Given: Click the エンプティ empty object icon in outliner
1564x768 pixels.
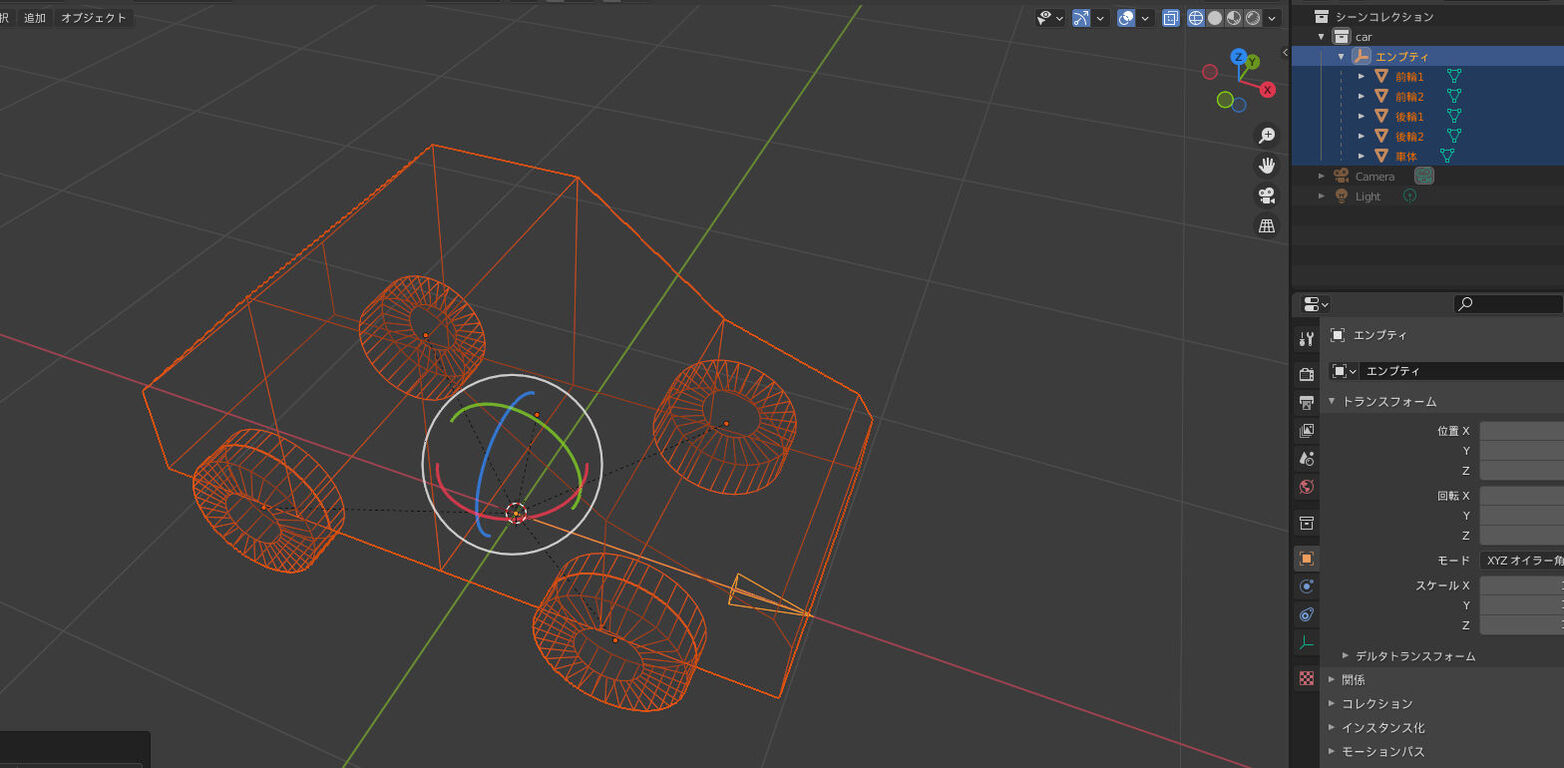Looking at the screenshot, I should pos(1361,57).
